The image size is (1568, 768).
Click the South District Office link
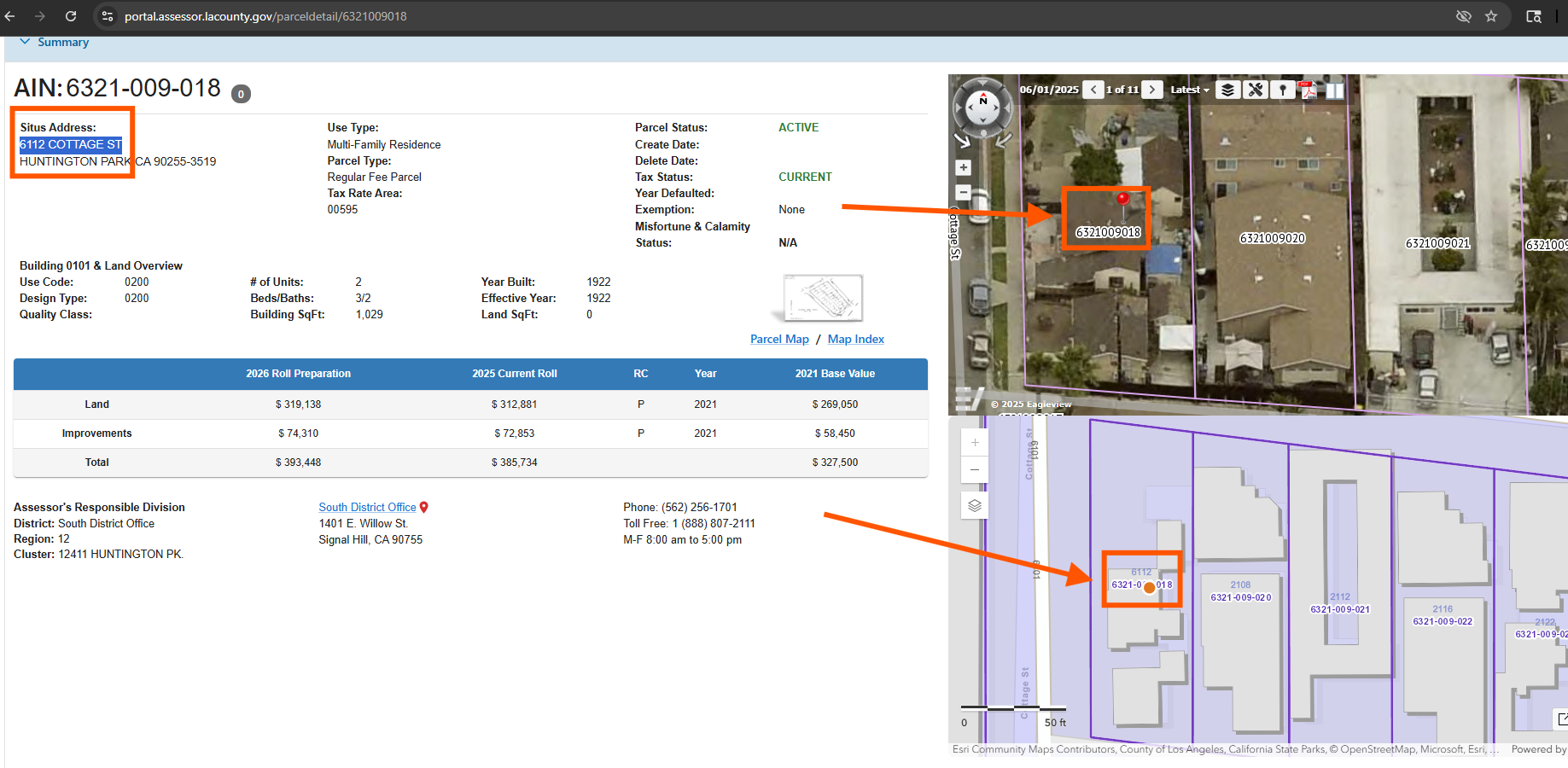[367, 508]
